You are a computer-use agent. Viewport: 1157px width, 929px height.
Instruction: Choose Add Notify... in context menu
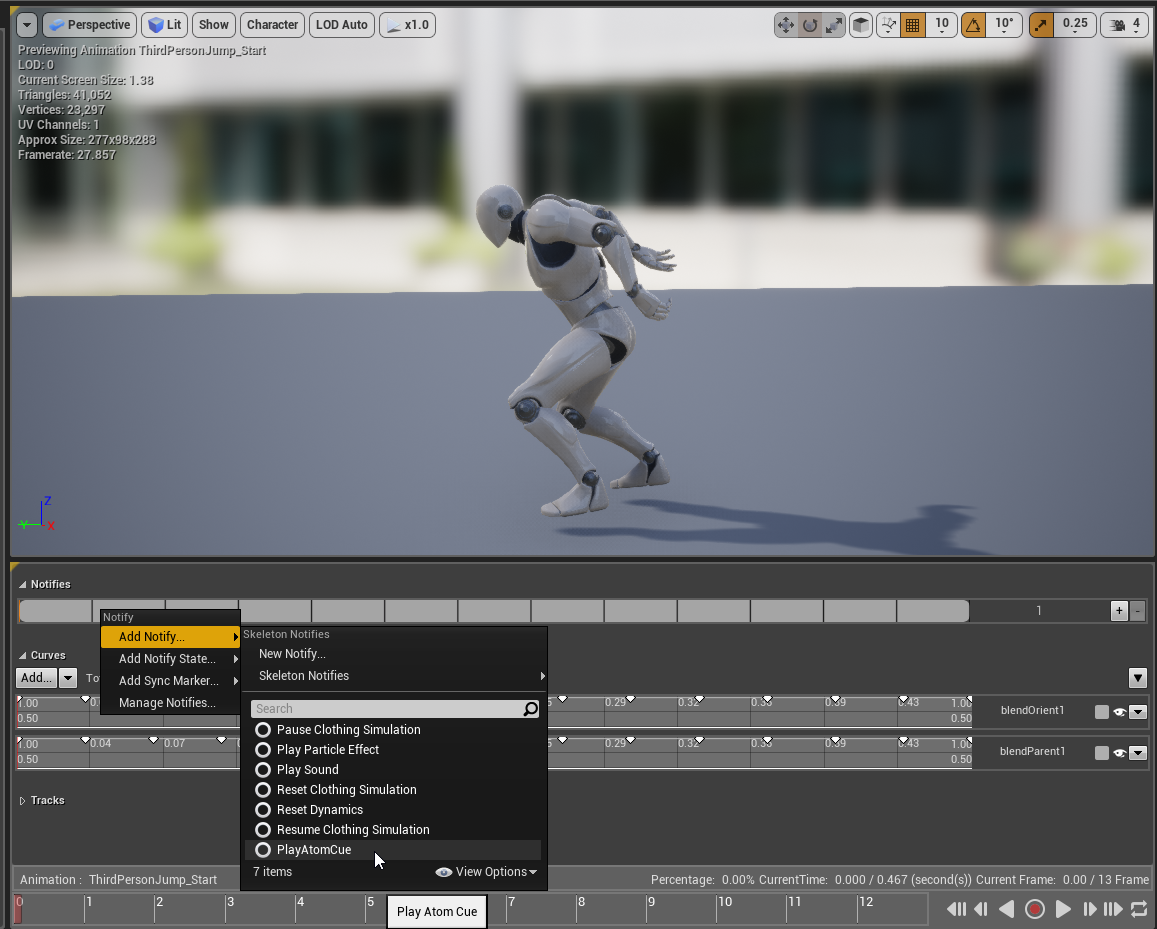pos(170,637)
